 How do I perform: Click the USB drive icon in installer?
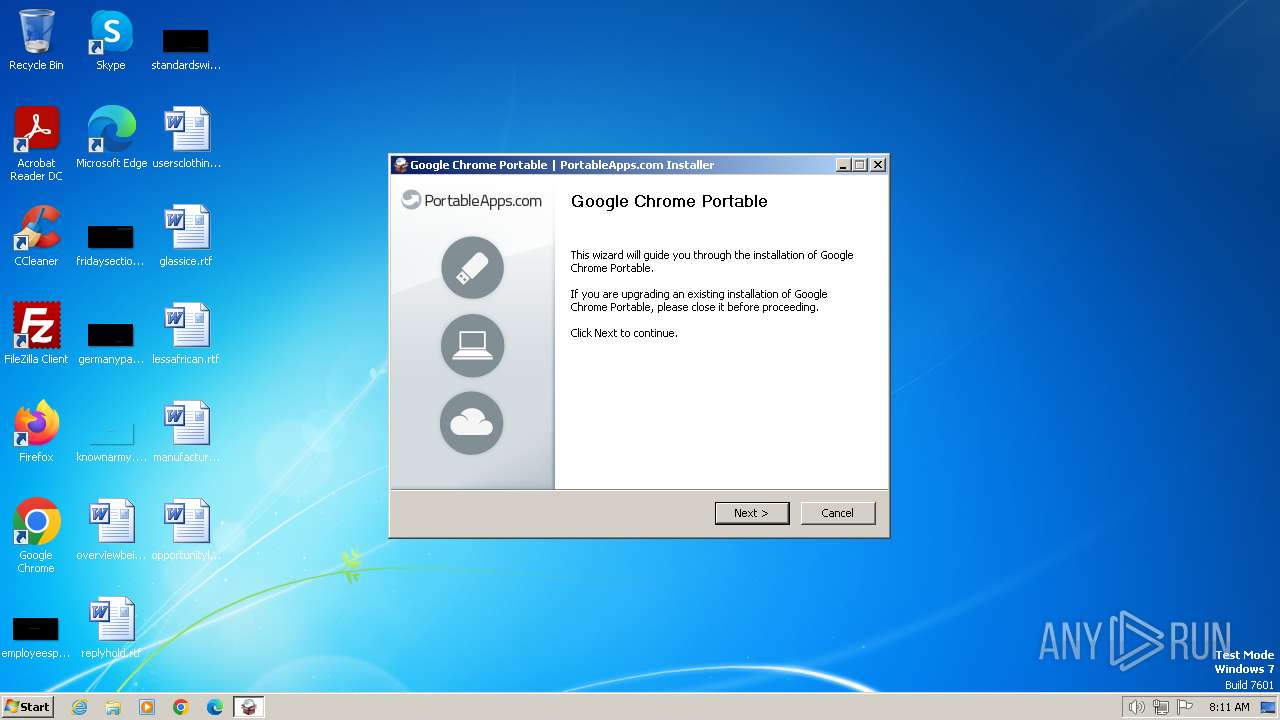(473, 268)
